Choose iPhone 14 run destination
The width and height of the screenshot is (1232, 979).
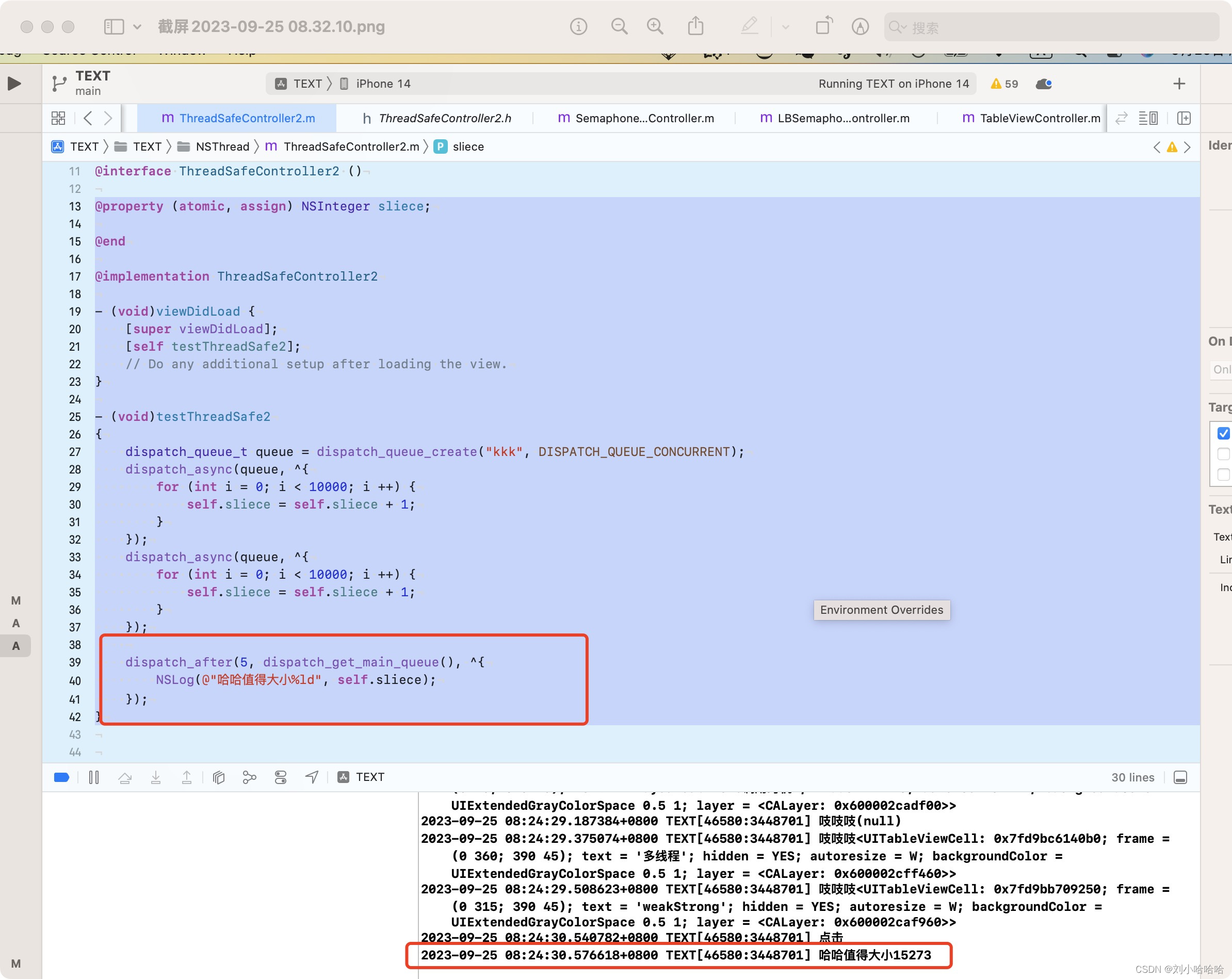[x=375, y=84]
